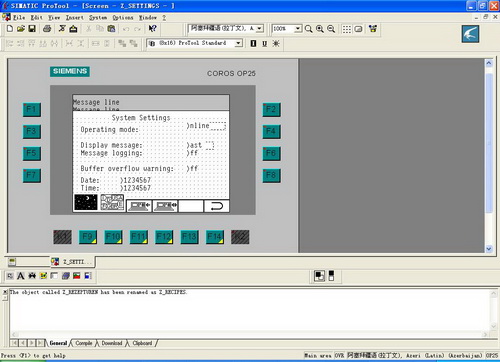Image resolution: width=500 pixels, height=362 pixels.
Task: Select the Text field tool (A icon)
Action: [x=21, y=276]
